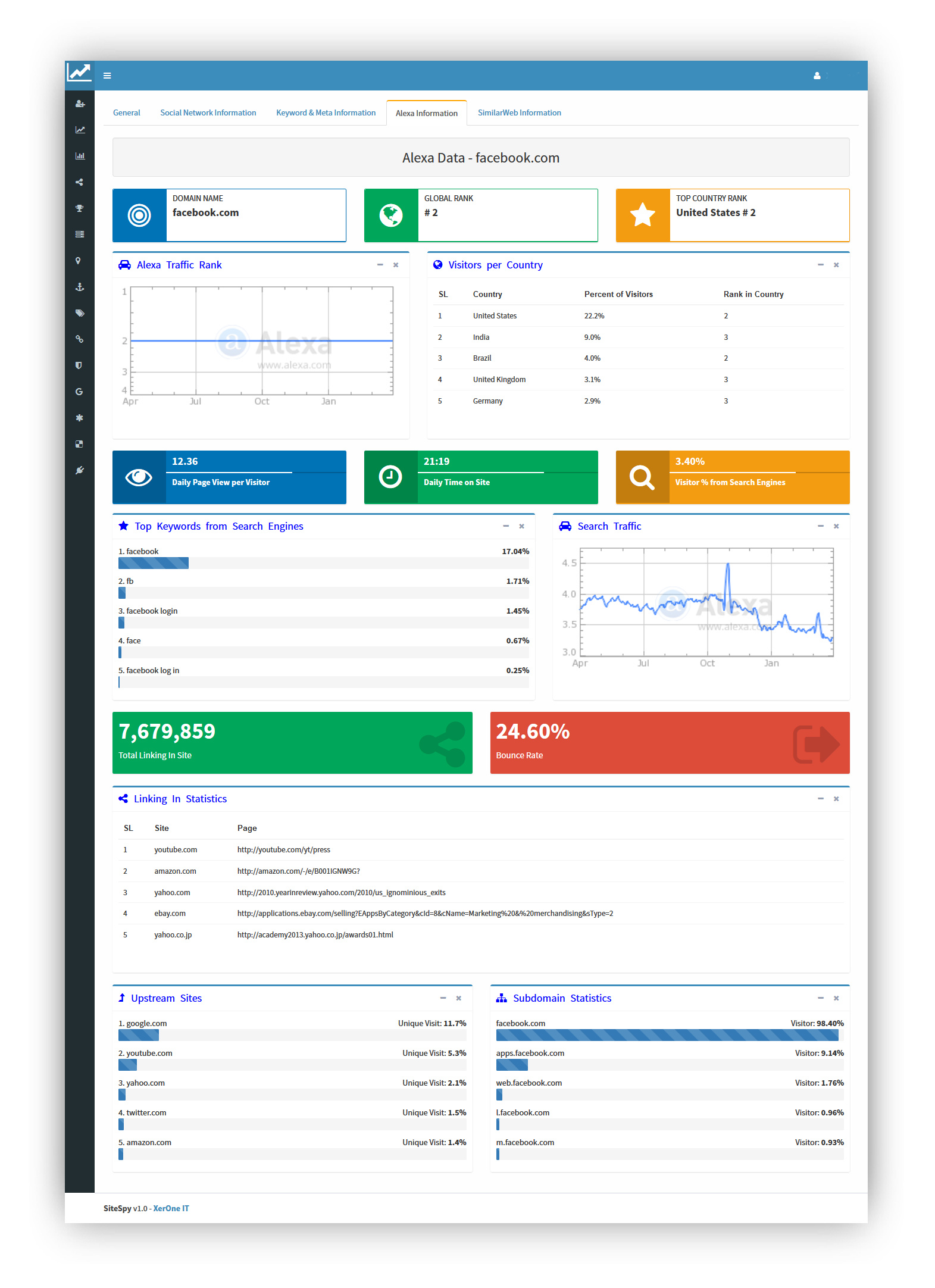Switch to Social Network Information tab

(x=208, y=112)
